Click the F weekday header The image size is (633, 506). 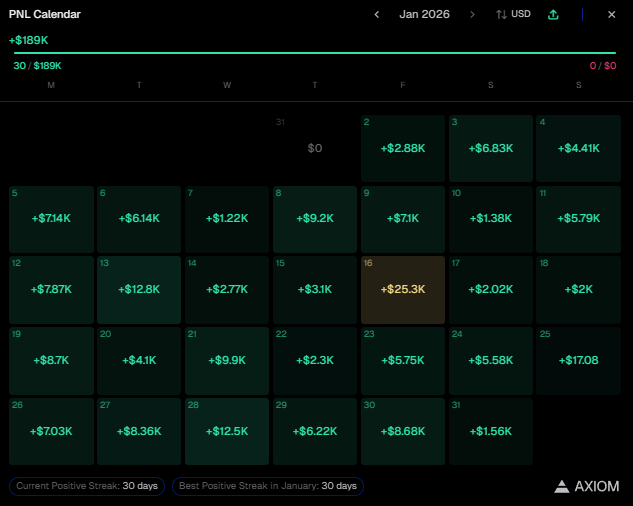tap(402, 85)
